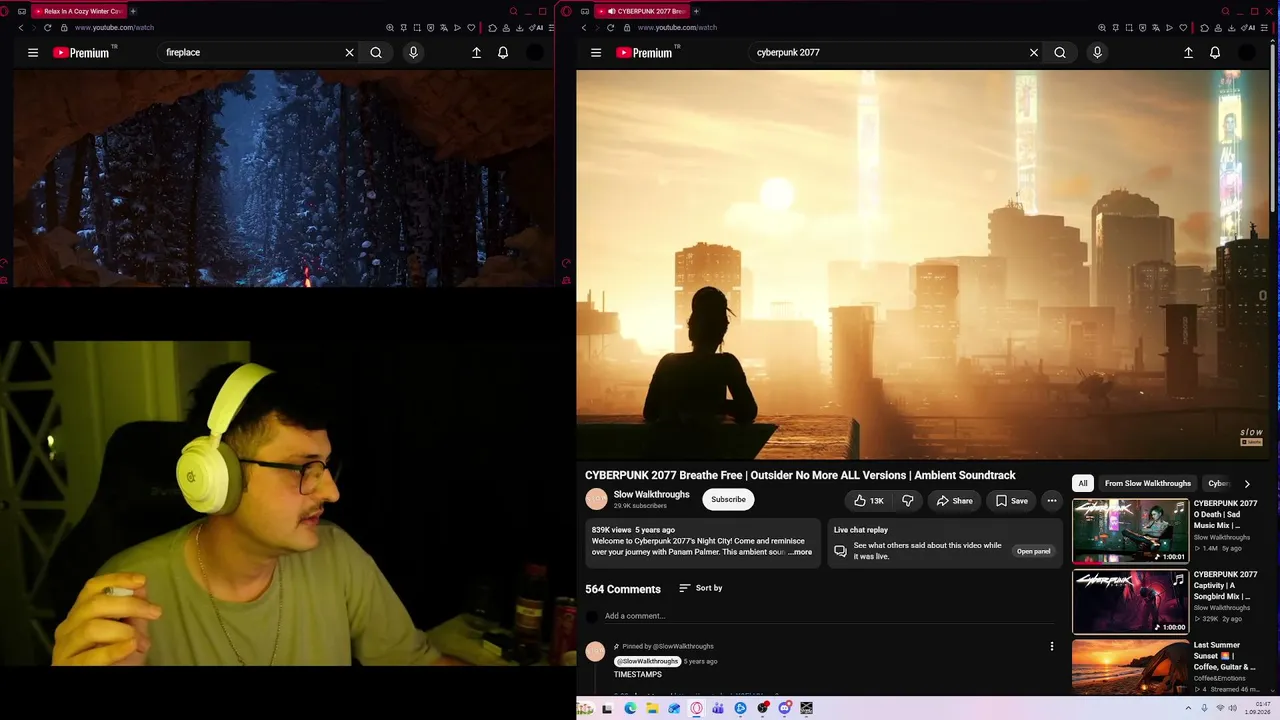This screenshot has height=720, width=1280.
Task: Select the 'From Slow Walkthroughs' chip
Action: tap(1148, 484)
